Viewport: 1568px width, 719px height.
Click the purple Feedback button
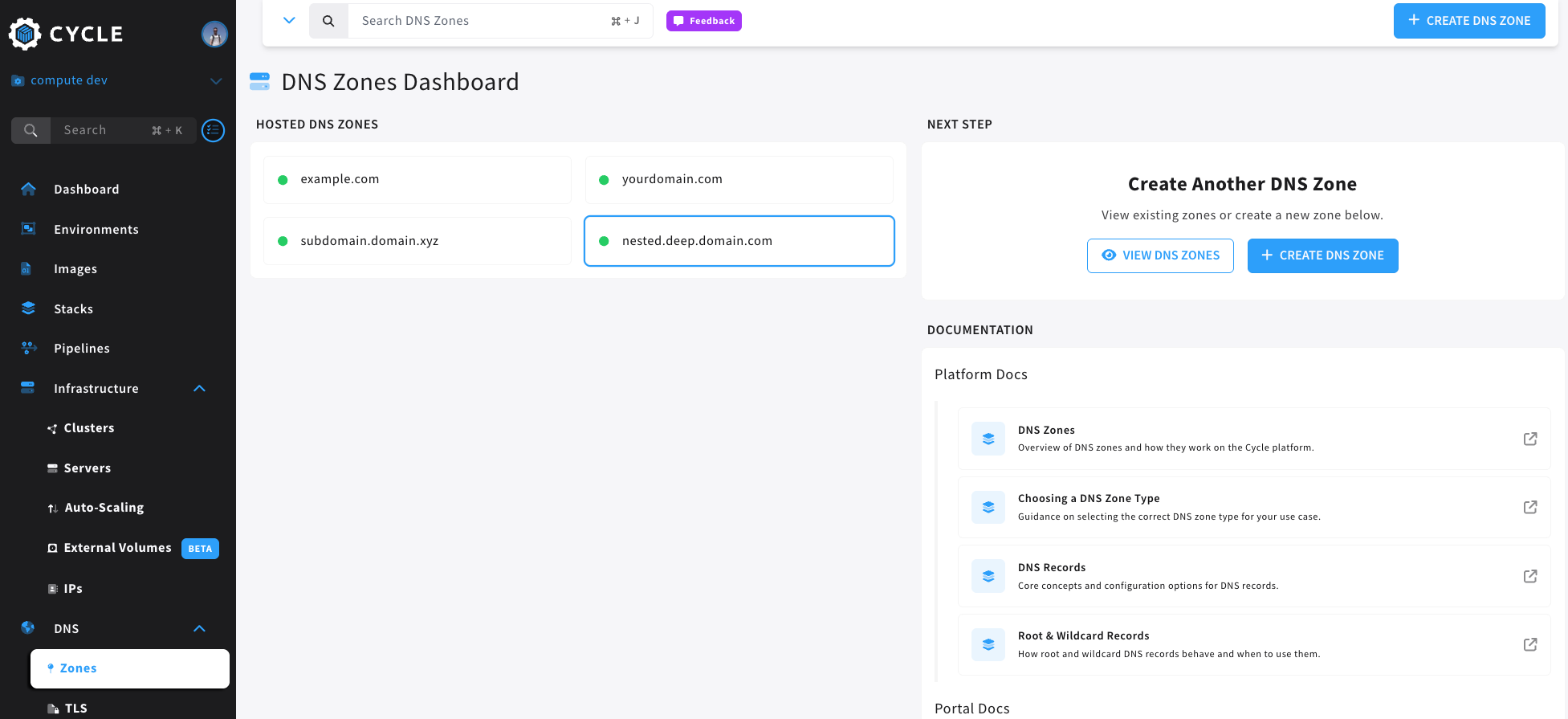coord(703,21)
